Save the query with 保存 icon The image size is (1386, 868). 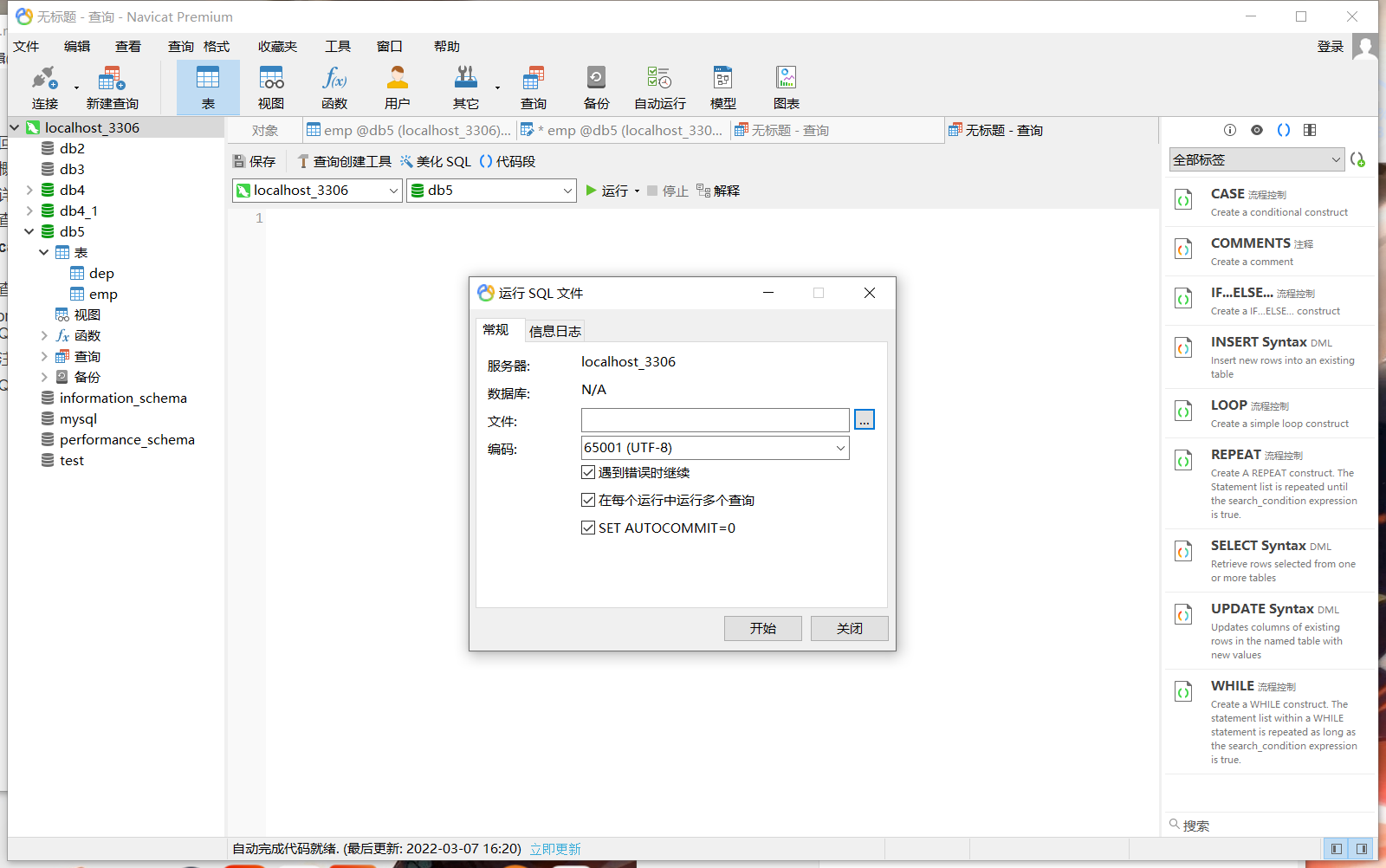tap(254, 162)
